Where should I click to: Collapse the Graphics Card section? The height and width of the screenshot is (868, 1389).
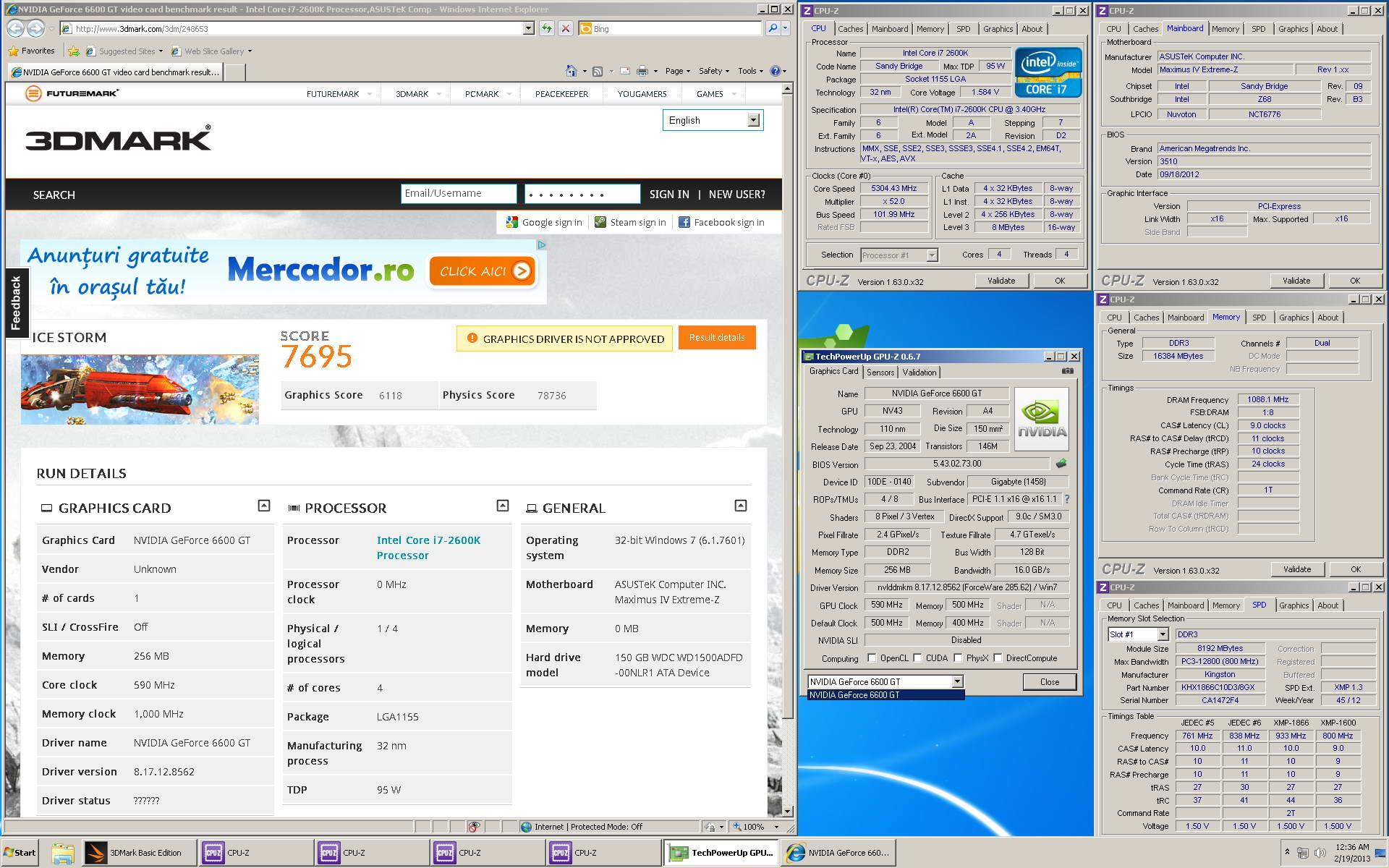(264, 506)
